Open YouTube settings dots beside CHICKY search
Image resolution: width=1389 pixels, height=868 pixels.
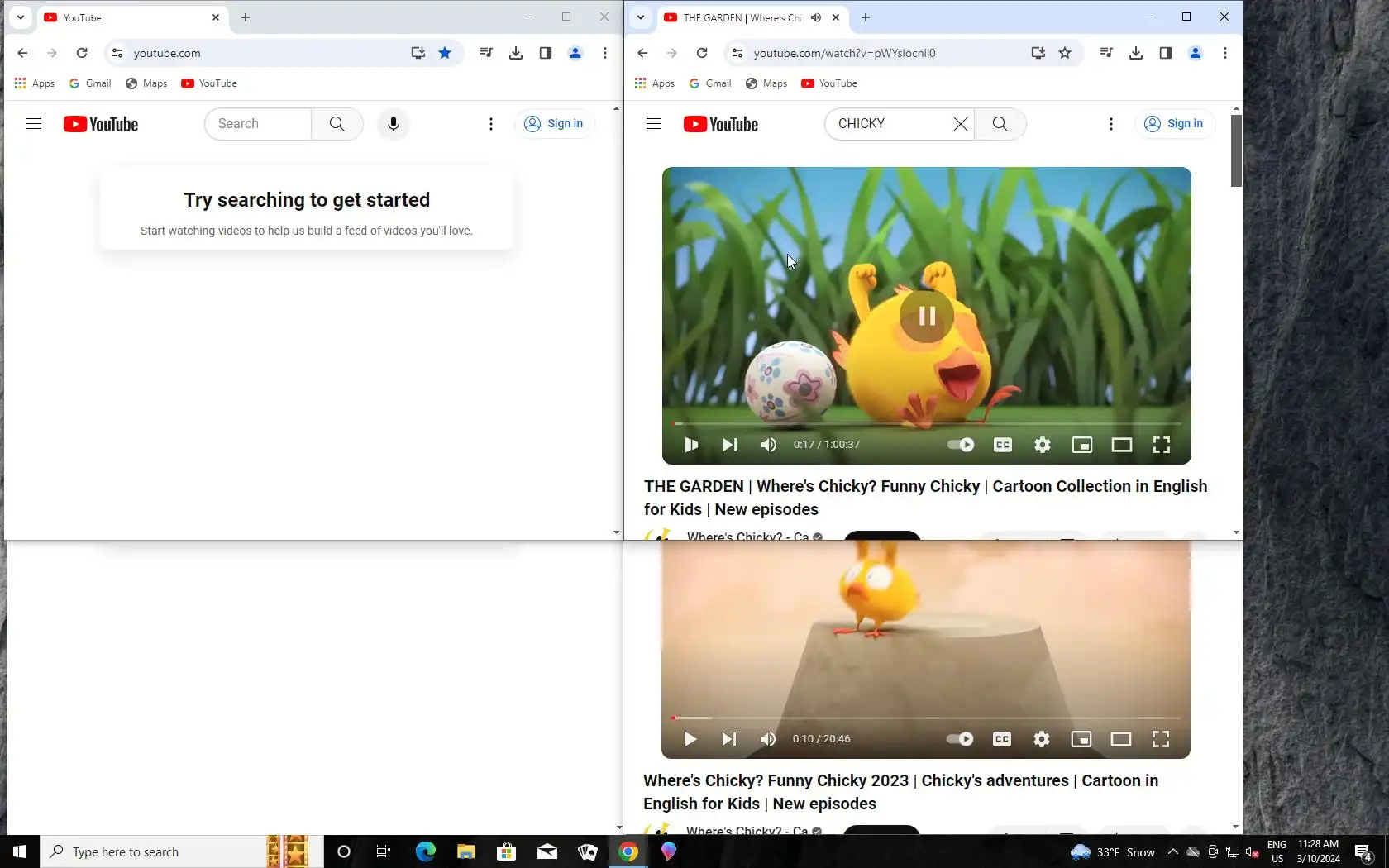[x=1111, y=124]
